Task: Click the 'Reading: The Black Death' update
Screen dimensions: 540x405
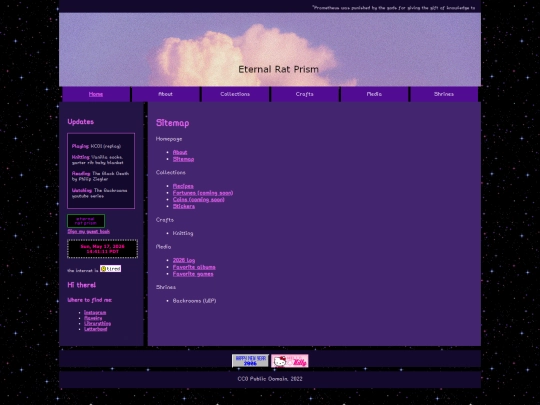Action: tap(100, 176)
